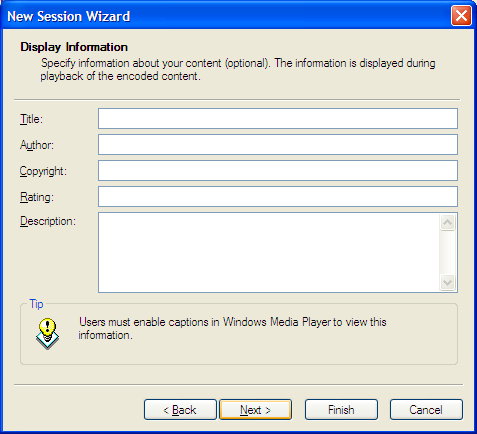Proceed with the Next button
477x434 pixels.
(x=255, y=410)
